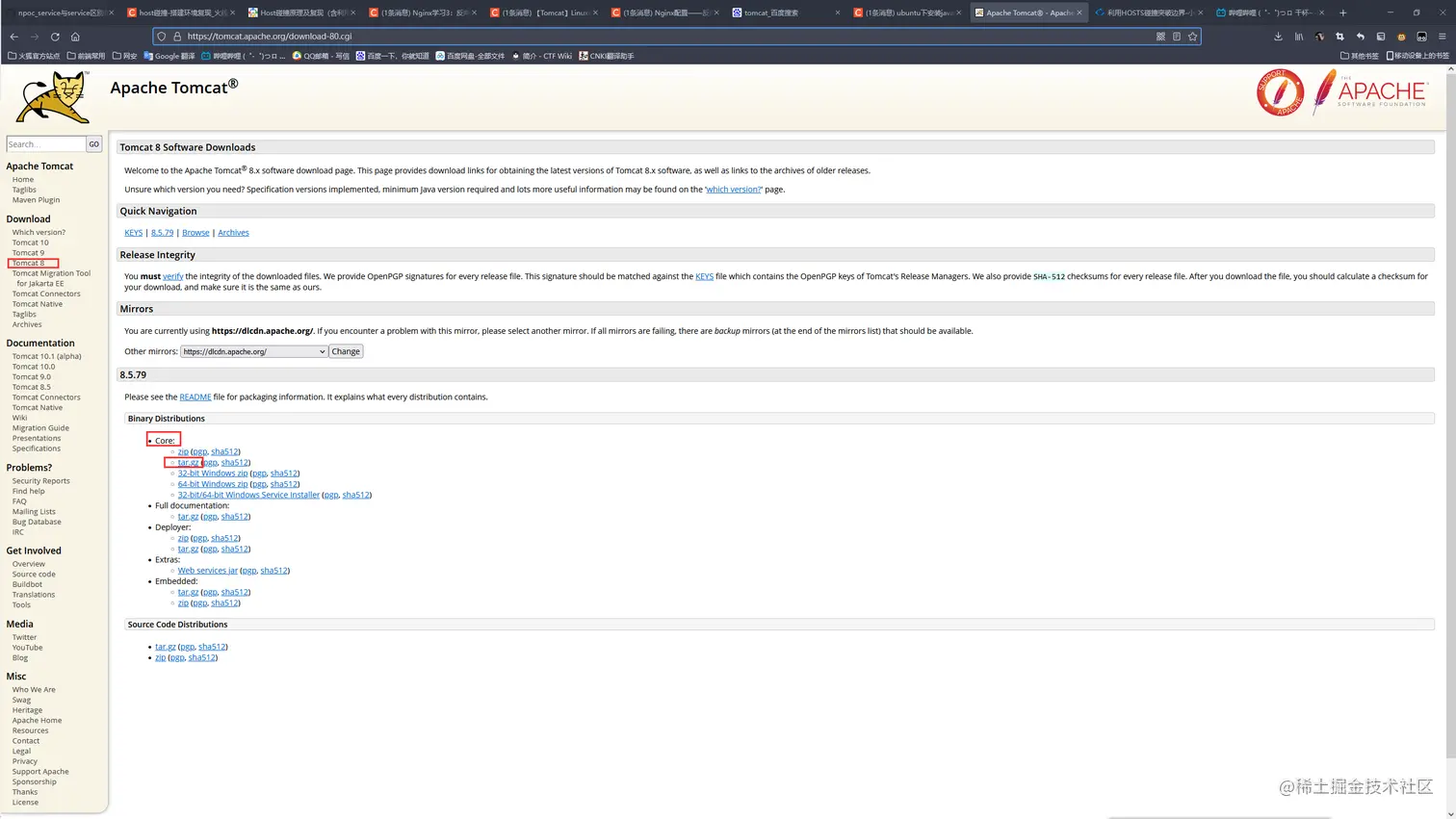1456x819 pixels.
Task: Open the 移动设备上的书签 folder
Action: [1417, 56]
